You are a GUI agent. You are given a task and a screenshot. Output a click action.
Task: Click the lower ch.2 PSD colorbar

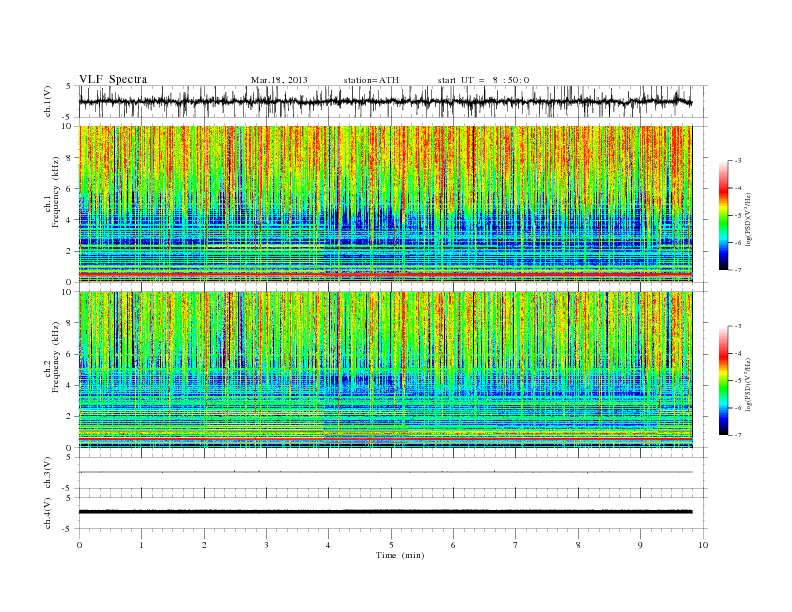click(723, 380)
